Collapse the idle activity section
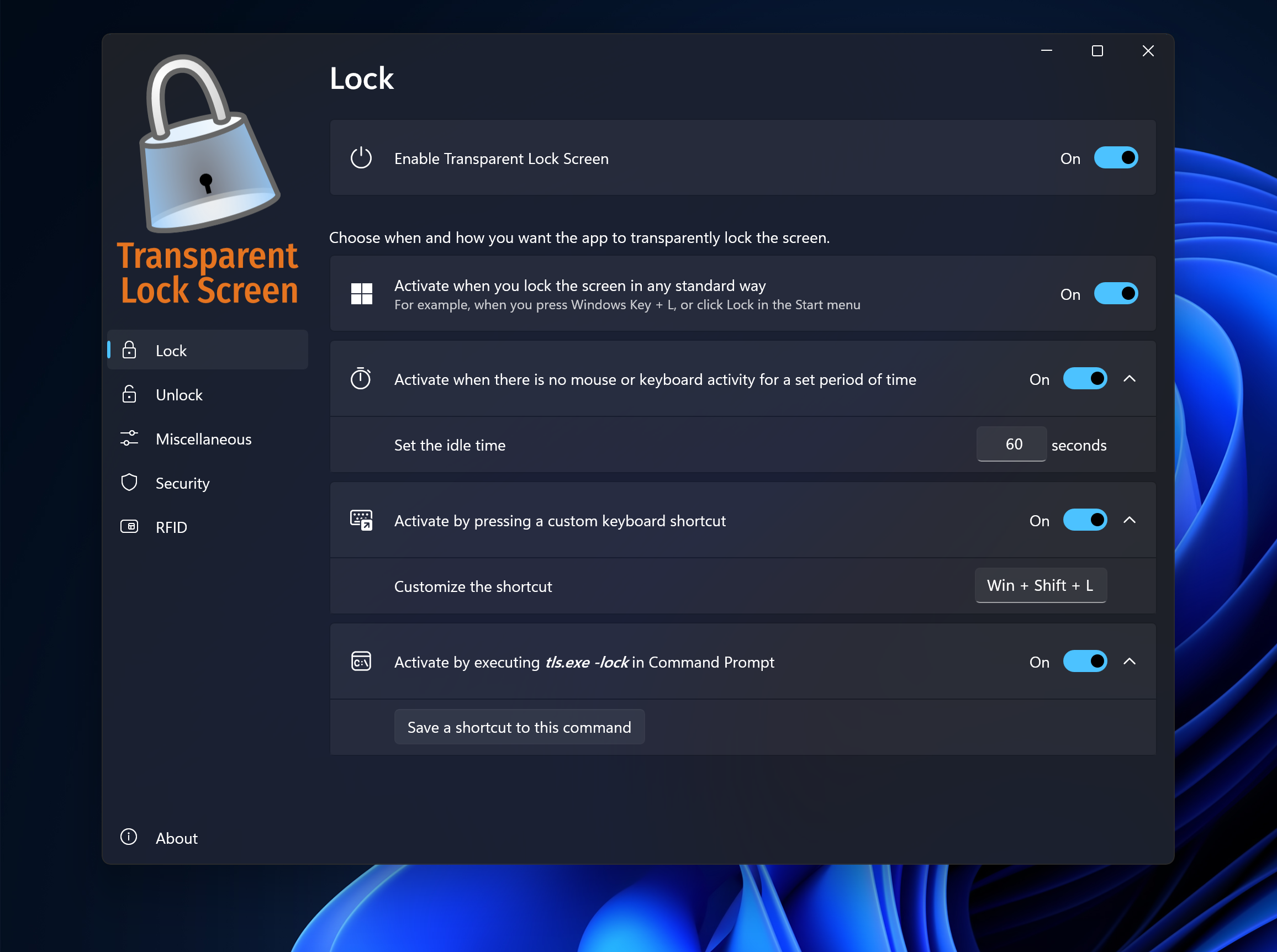This screenshot has width=1277, height=952. coord(1130,379)
